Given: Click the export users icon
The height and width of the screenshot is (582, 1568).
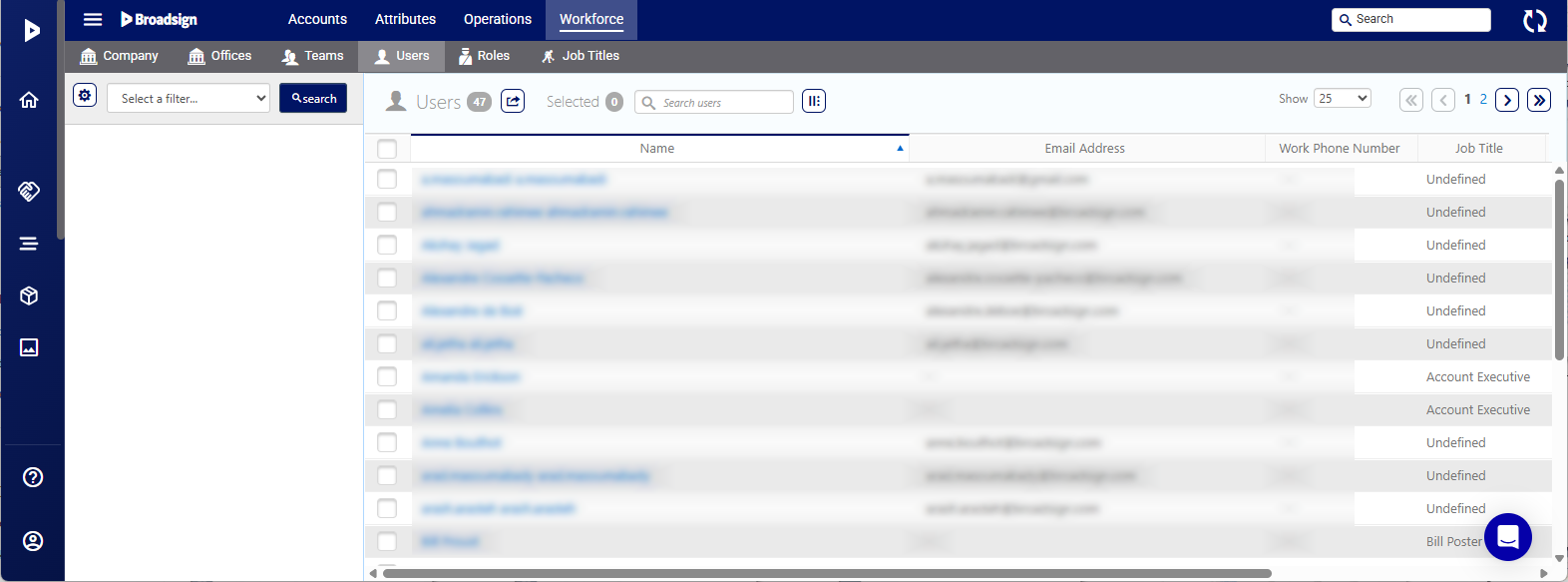Looking at the screenshot, I should [513, 101].
